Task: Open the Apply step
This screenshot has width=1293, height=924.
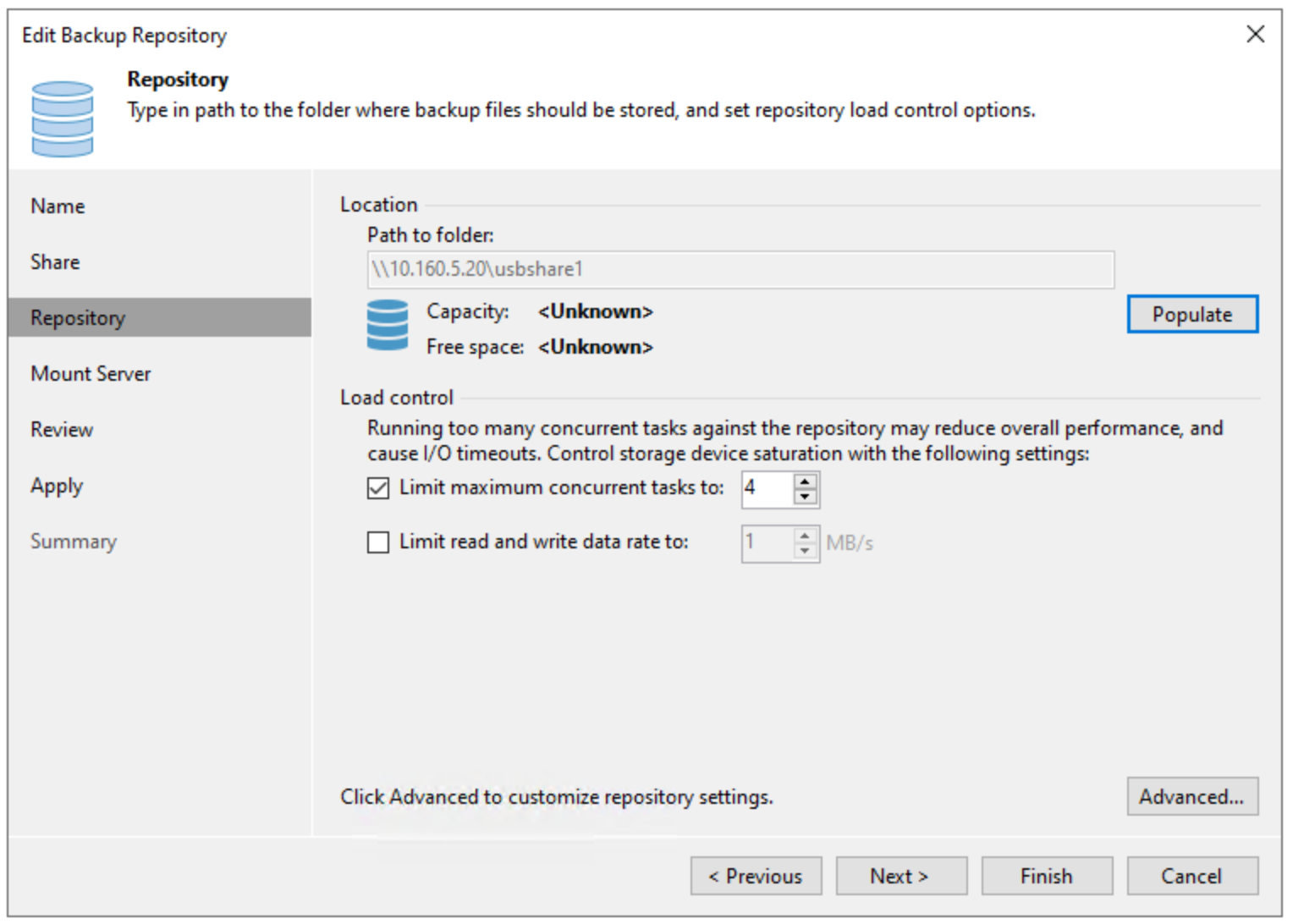Action: point(56,485)
